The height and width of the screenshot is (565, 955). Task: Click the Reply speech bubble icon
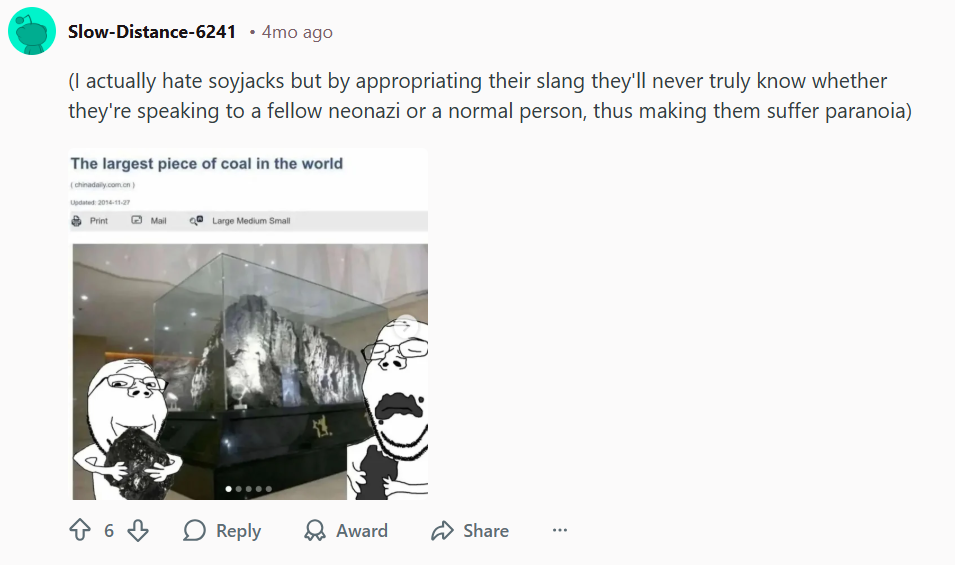click(194, 530)
